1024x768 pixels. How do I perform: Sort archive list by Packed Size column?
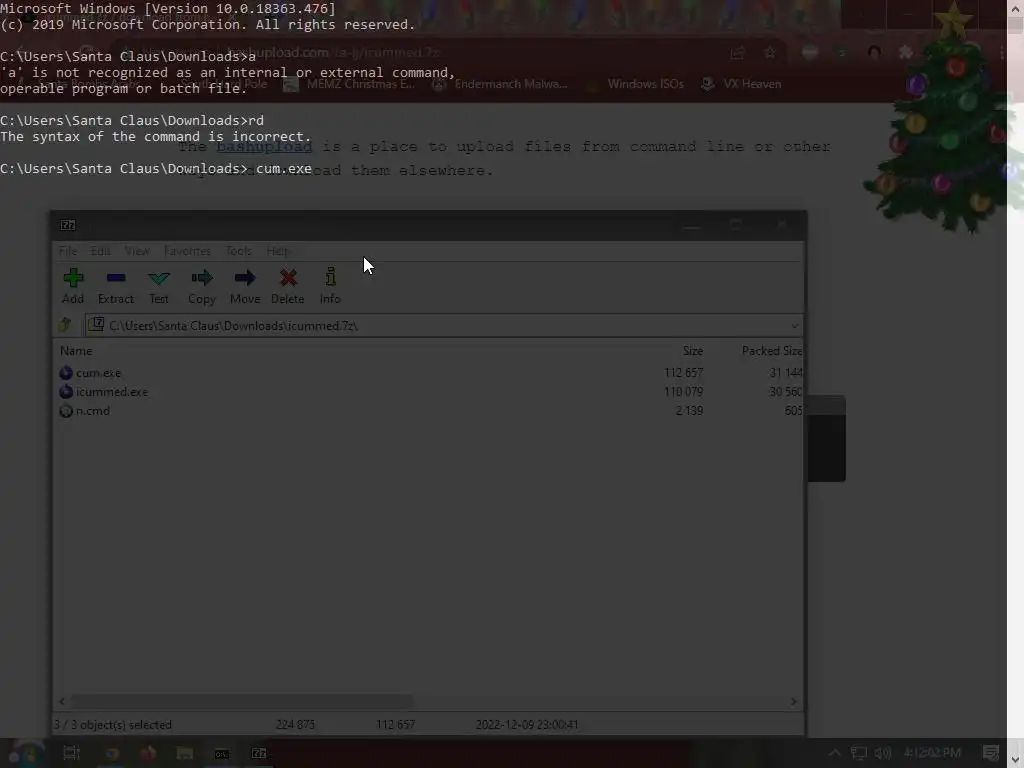click(x=771, y=351)
